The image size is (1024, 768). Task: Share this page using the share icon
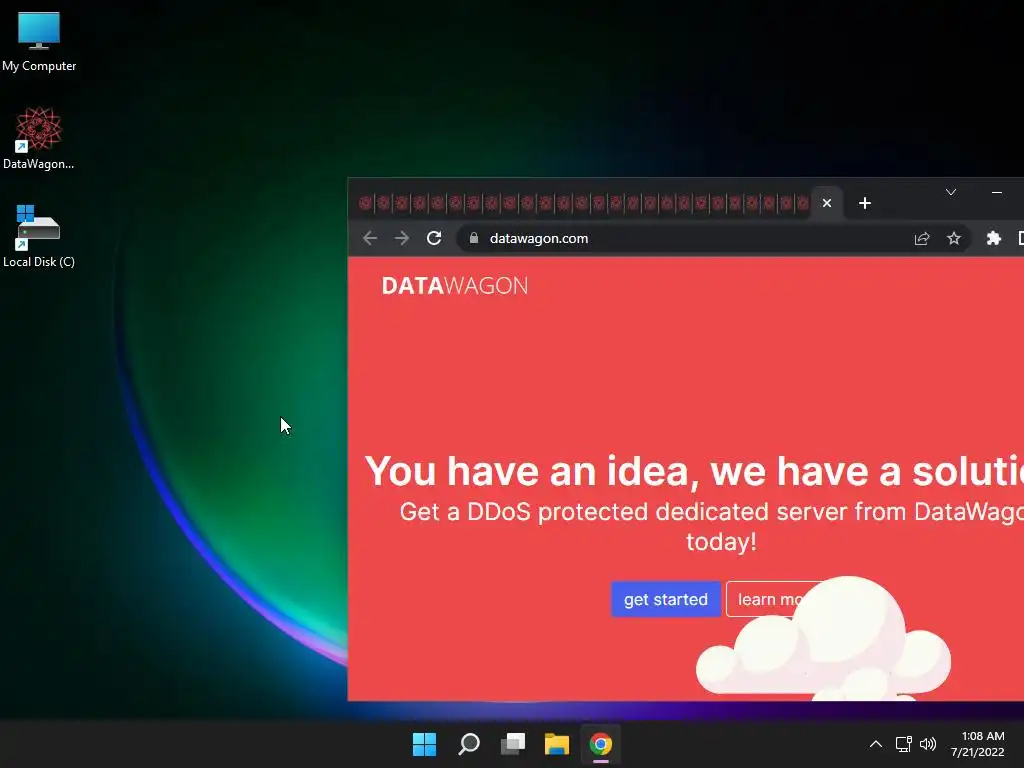coord(921,238)
